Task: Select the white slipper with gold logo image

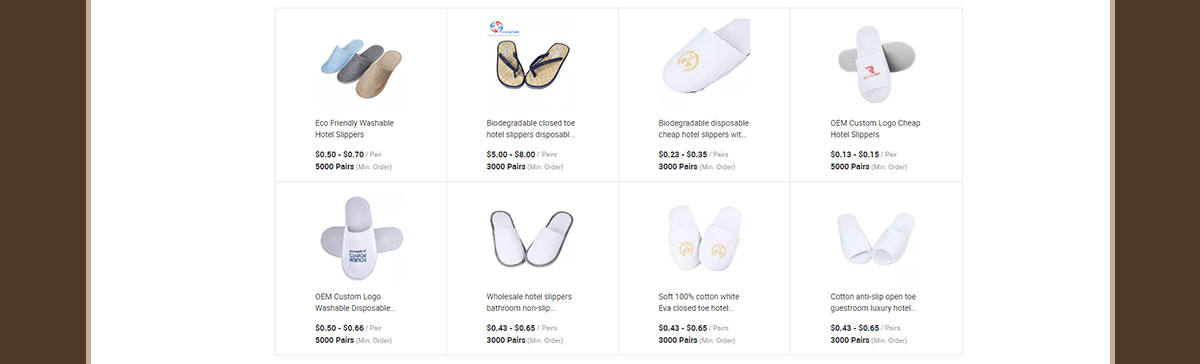Action: tap(704, 63)
